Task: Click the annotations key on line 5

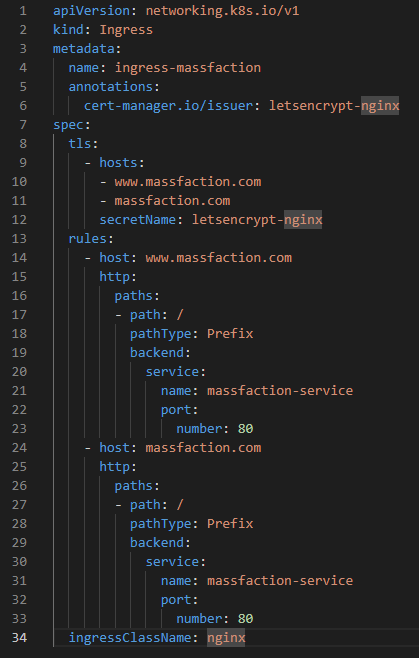Action: pyautogui.click(x=111, y=87)
